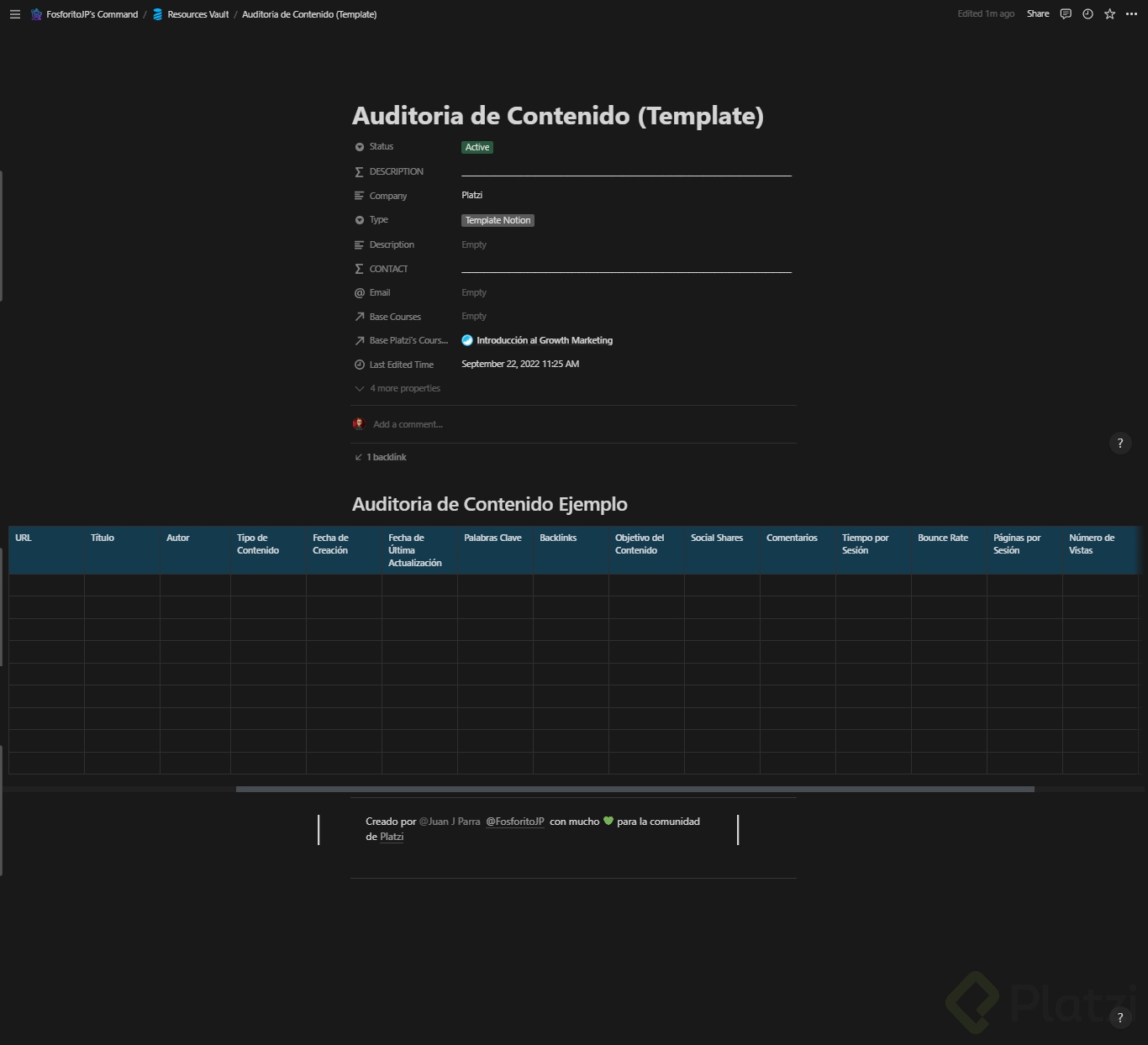
Task: Click the Company text property icon
Action: [360, 196]
